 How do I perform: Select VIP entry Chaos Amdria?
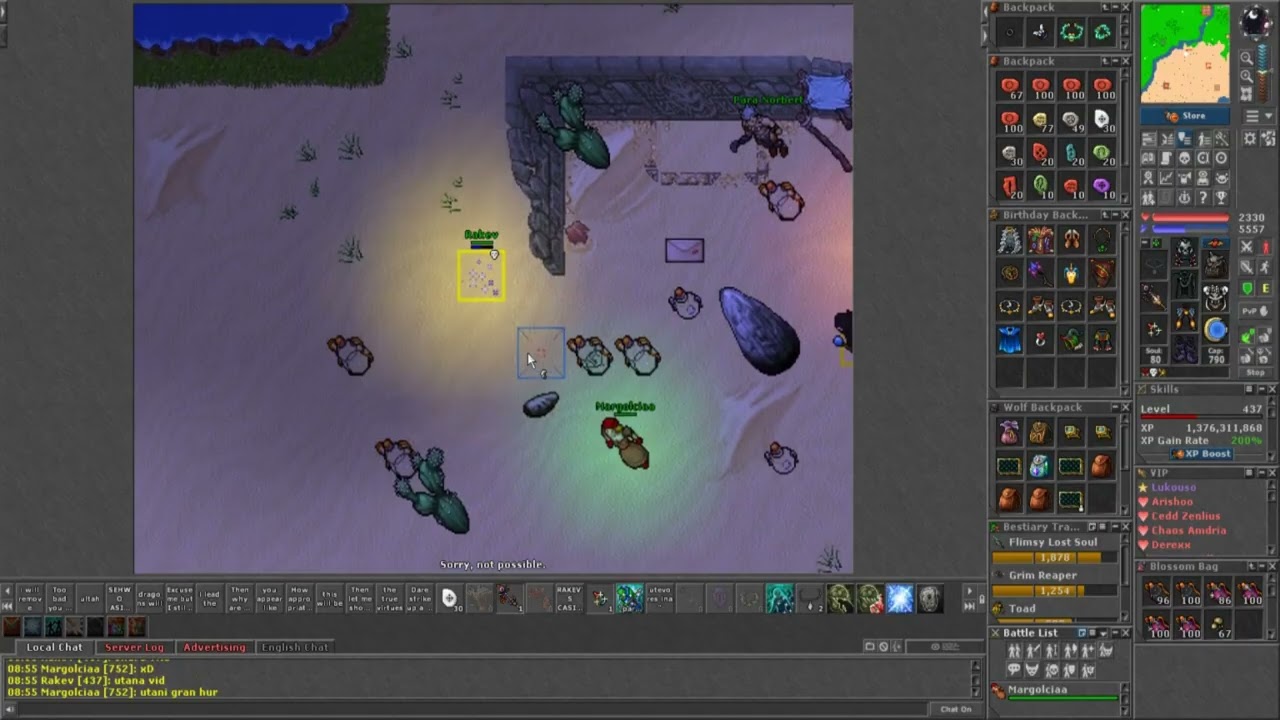[1187, 531]
